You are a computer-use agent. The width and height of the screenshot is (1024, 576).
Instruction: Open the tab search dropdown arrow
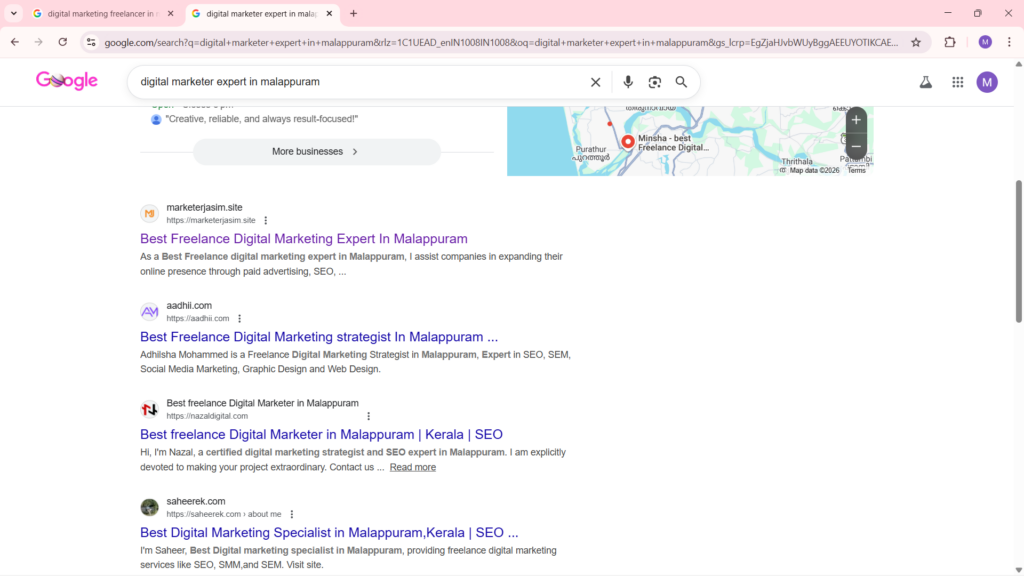13,13
